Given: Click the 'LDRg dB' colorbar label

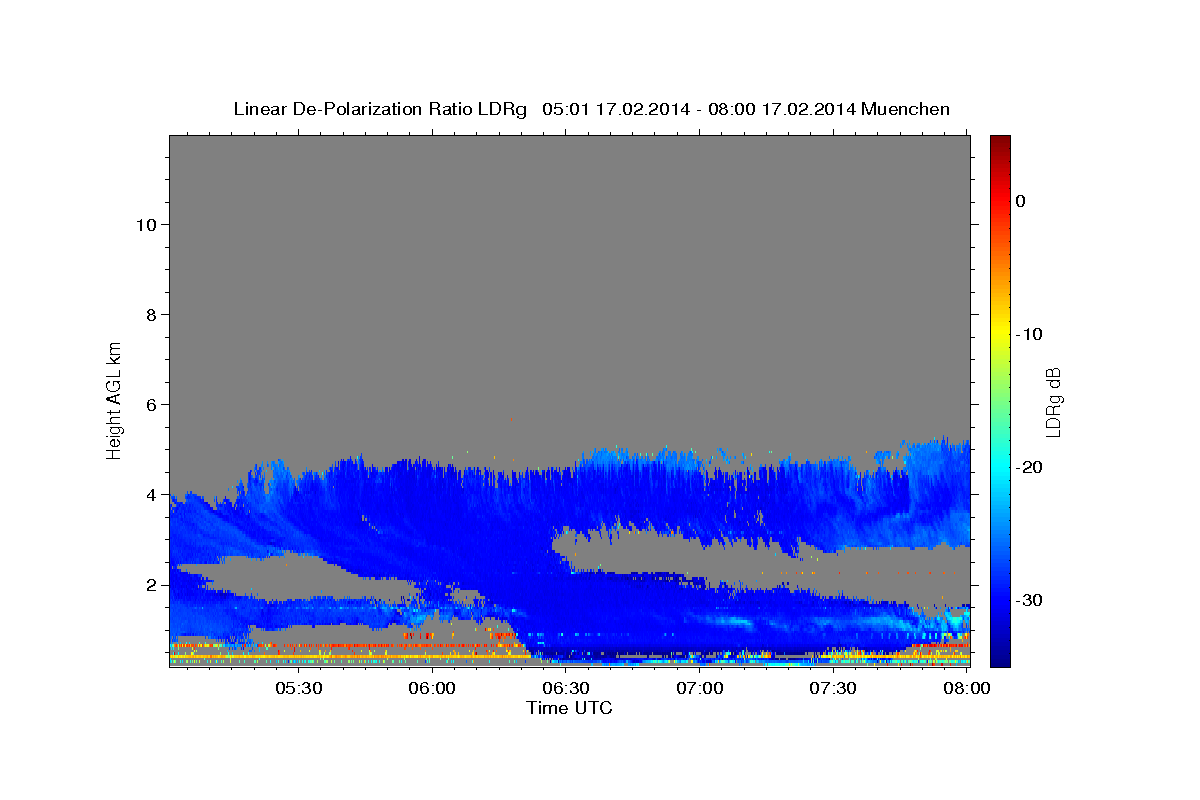Looking at the screenshot, I should coord(1053,401).
